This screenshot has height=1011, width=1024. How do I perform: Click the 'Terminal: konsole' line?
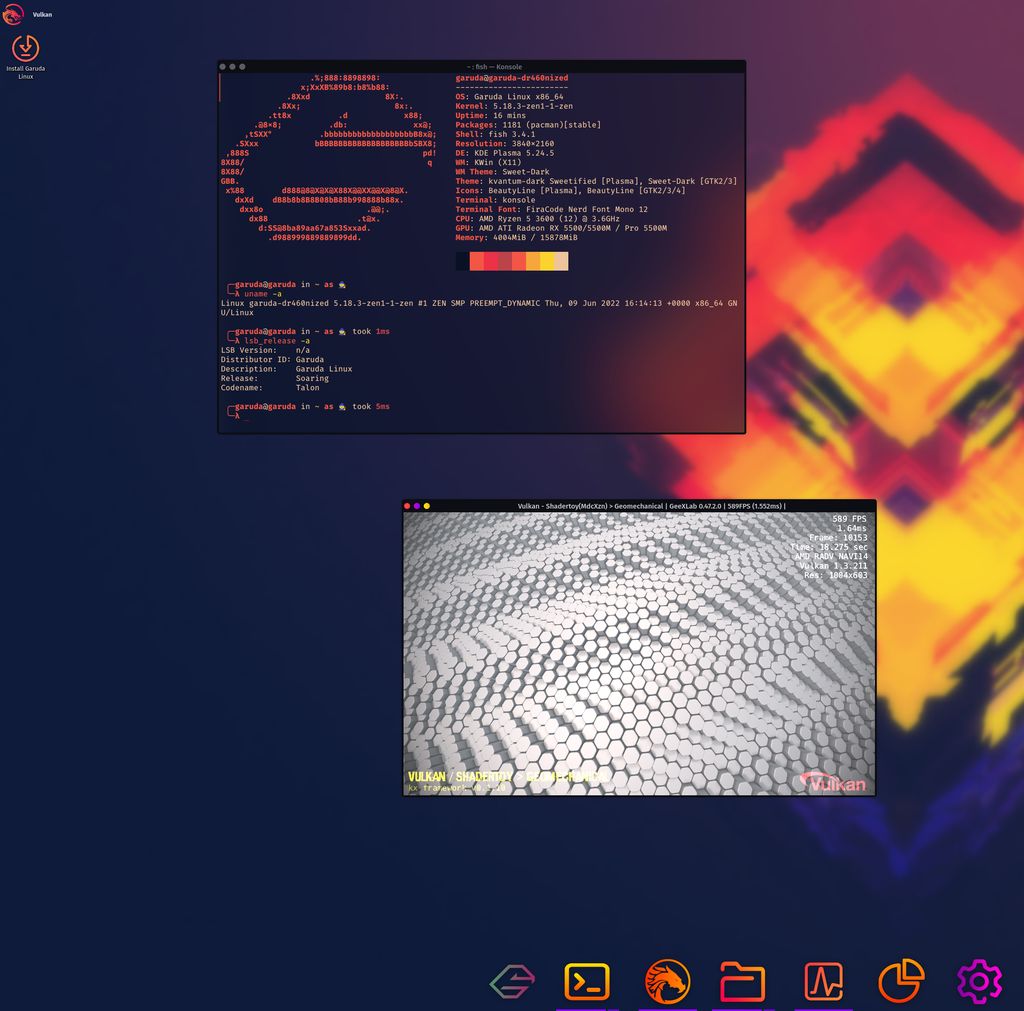(495, 200)
